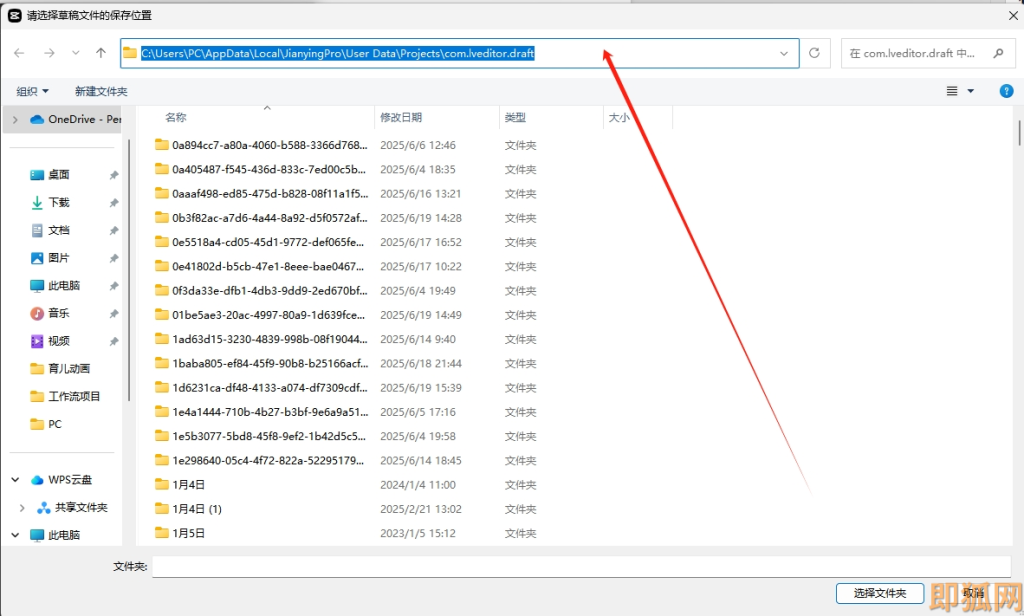
Task: Sort files by the 修改日期 column
Action: (x=401, y=118)
